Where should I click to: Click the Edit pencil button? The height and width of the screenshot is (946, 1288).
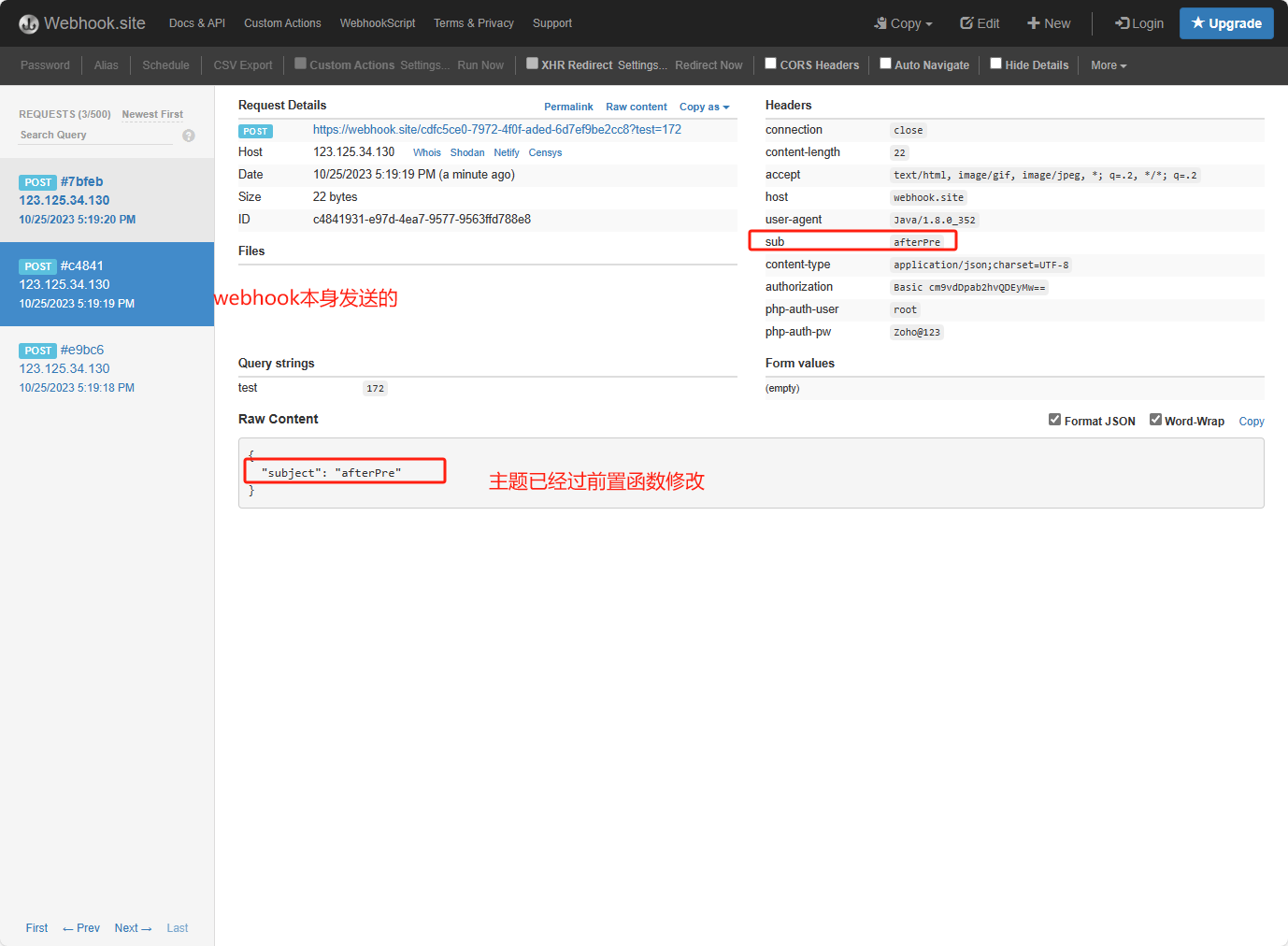point(980,23)
